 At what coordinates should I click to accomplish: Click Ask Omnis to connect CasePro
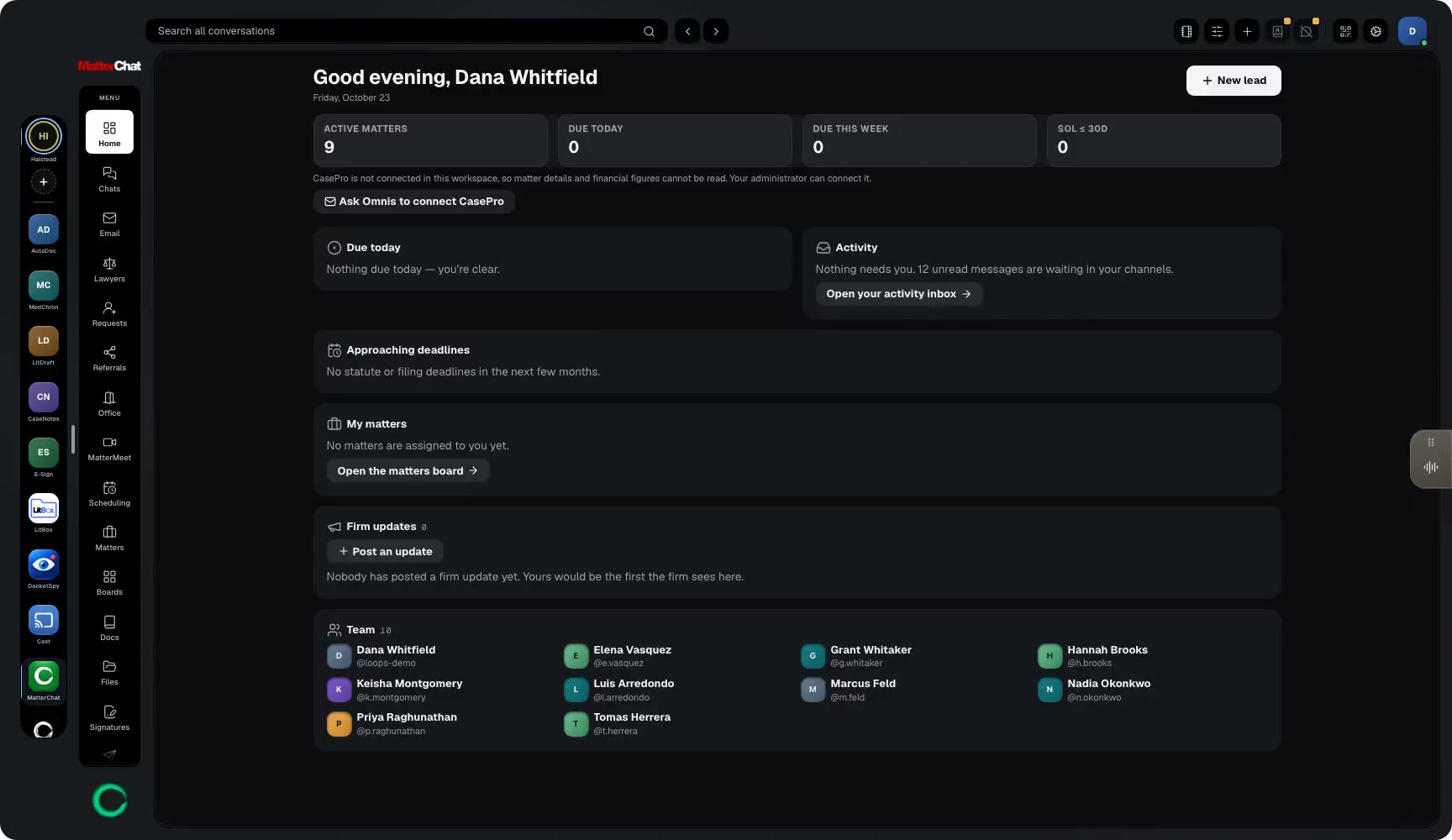pos(413,202)
